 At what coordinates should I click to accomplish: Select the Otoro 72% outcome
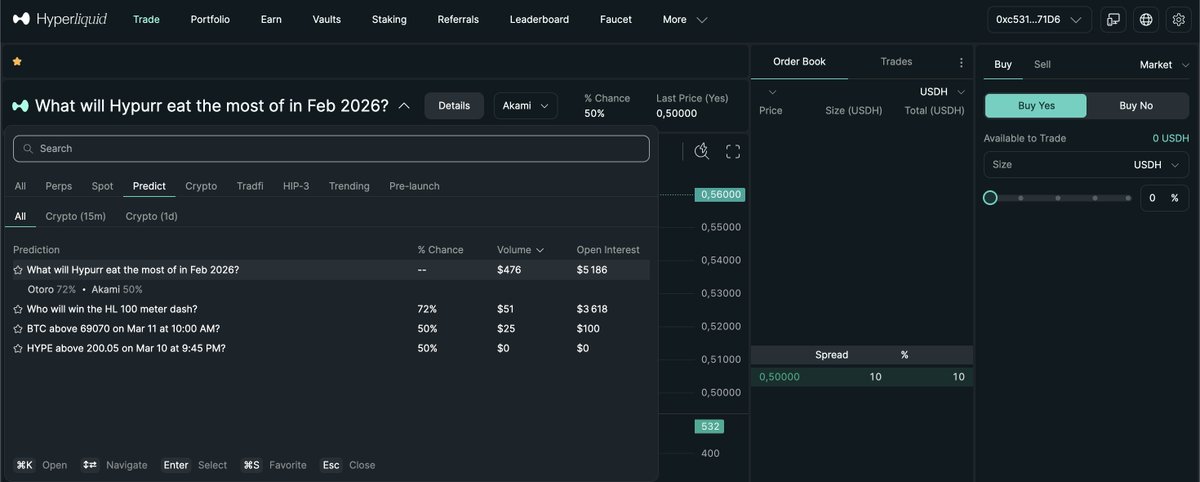click(x=51, y=289)
